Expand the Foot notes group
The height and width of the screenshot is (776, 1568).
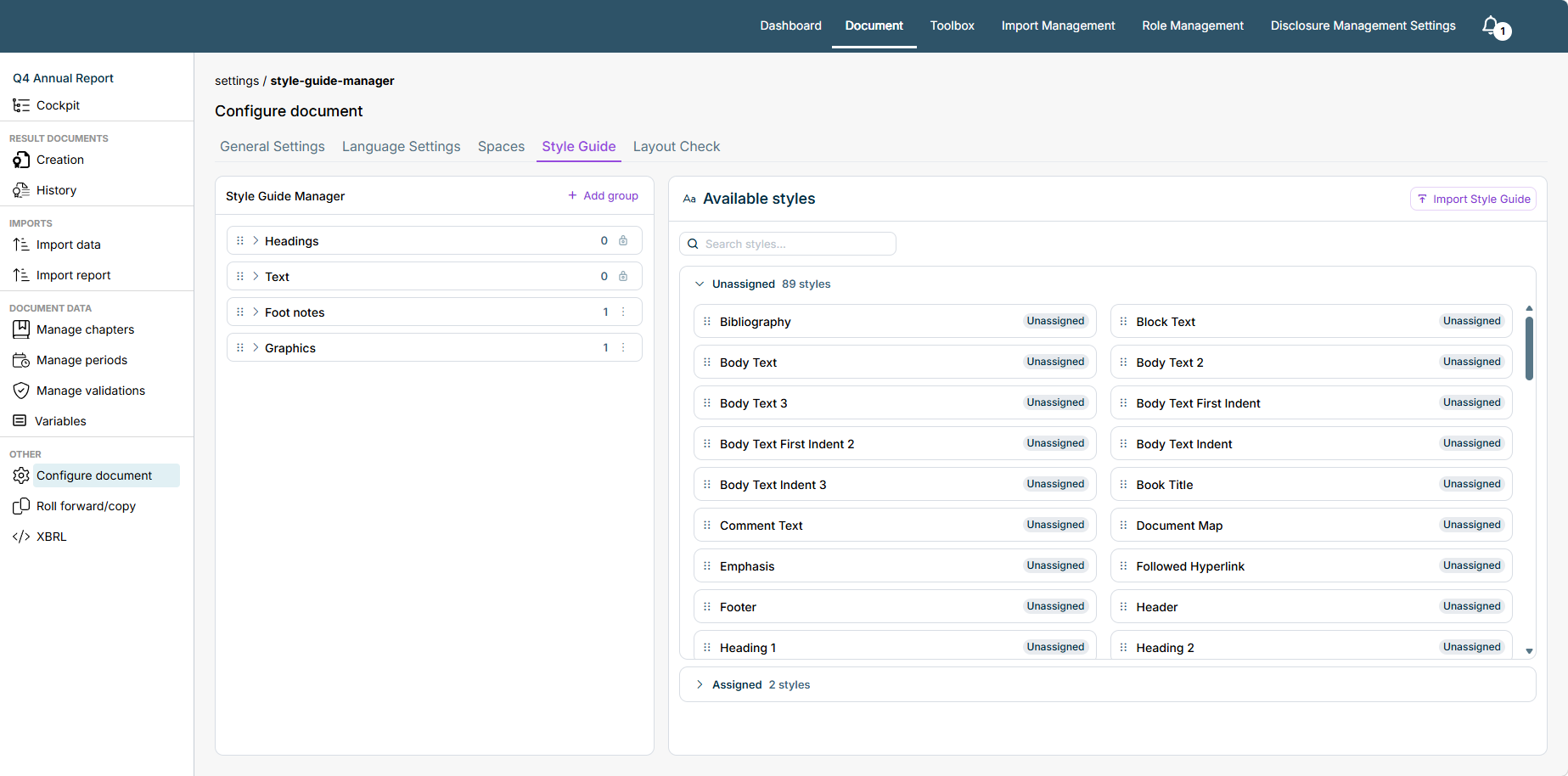pos(256,312)
